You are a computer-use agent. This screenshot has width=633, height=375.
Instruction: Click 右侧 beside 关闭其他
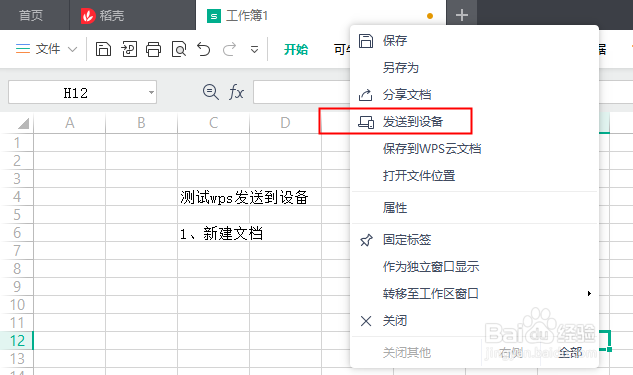(511, 352)
